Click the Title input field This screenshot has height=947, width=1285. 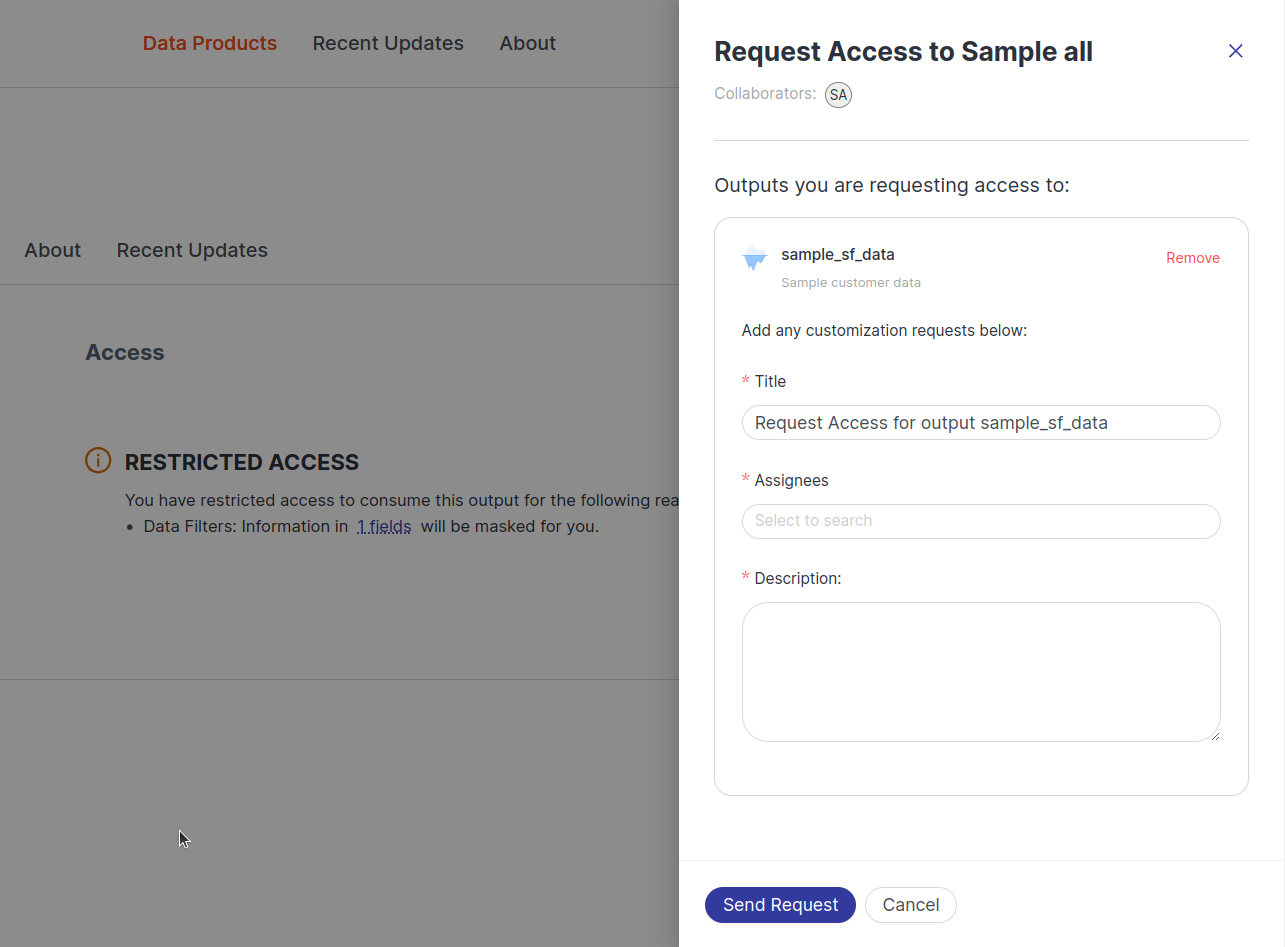click(981, 422)
